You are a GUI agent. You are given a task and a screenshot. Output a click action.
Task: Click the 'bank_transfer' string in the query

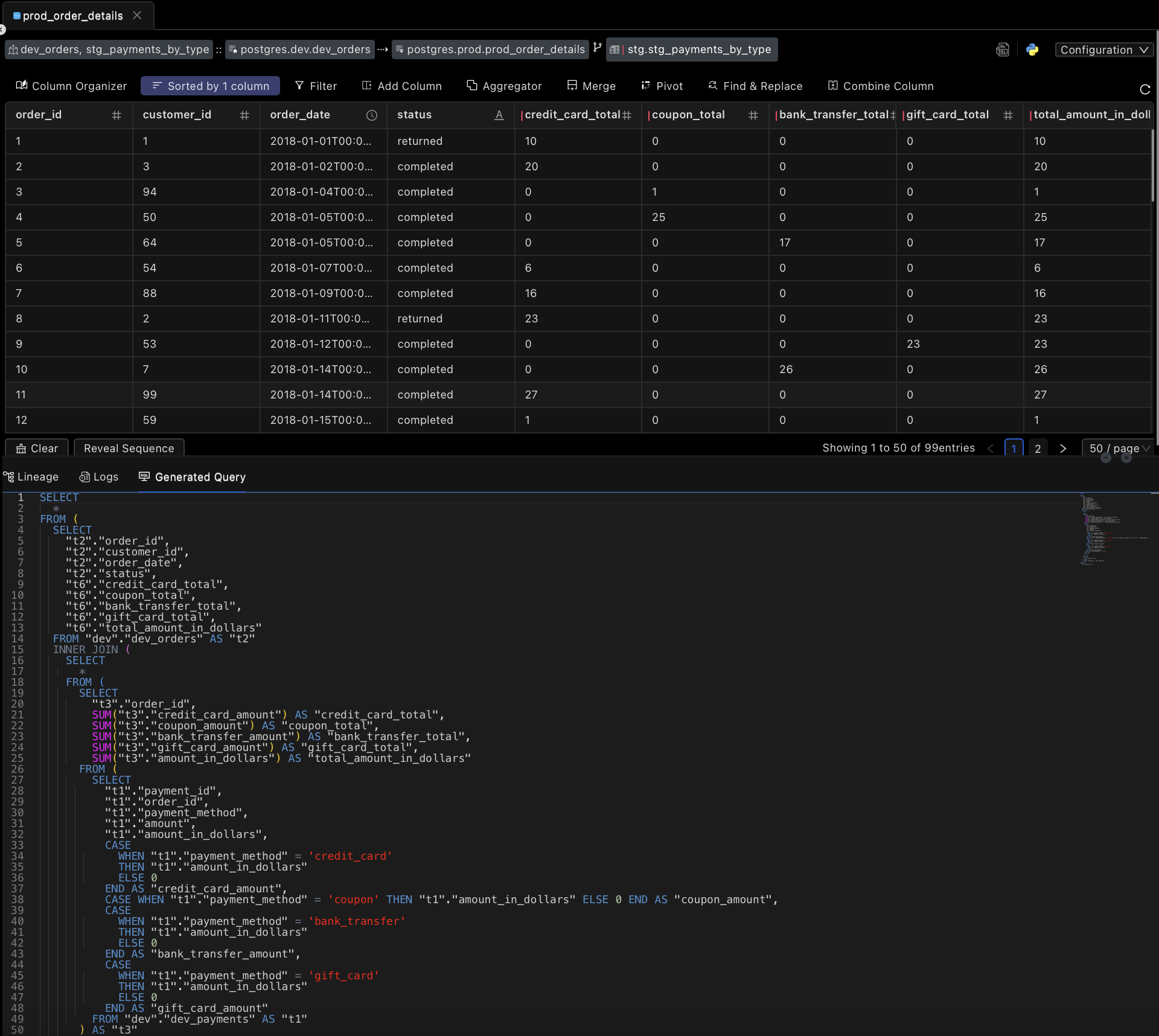[x=357, y=921]
